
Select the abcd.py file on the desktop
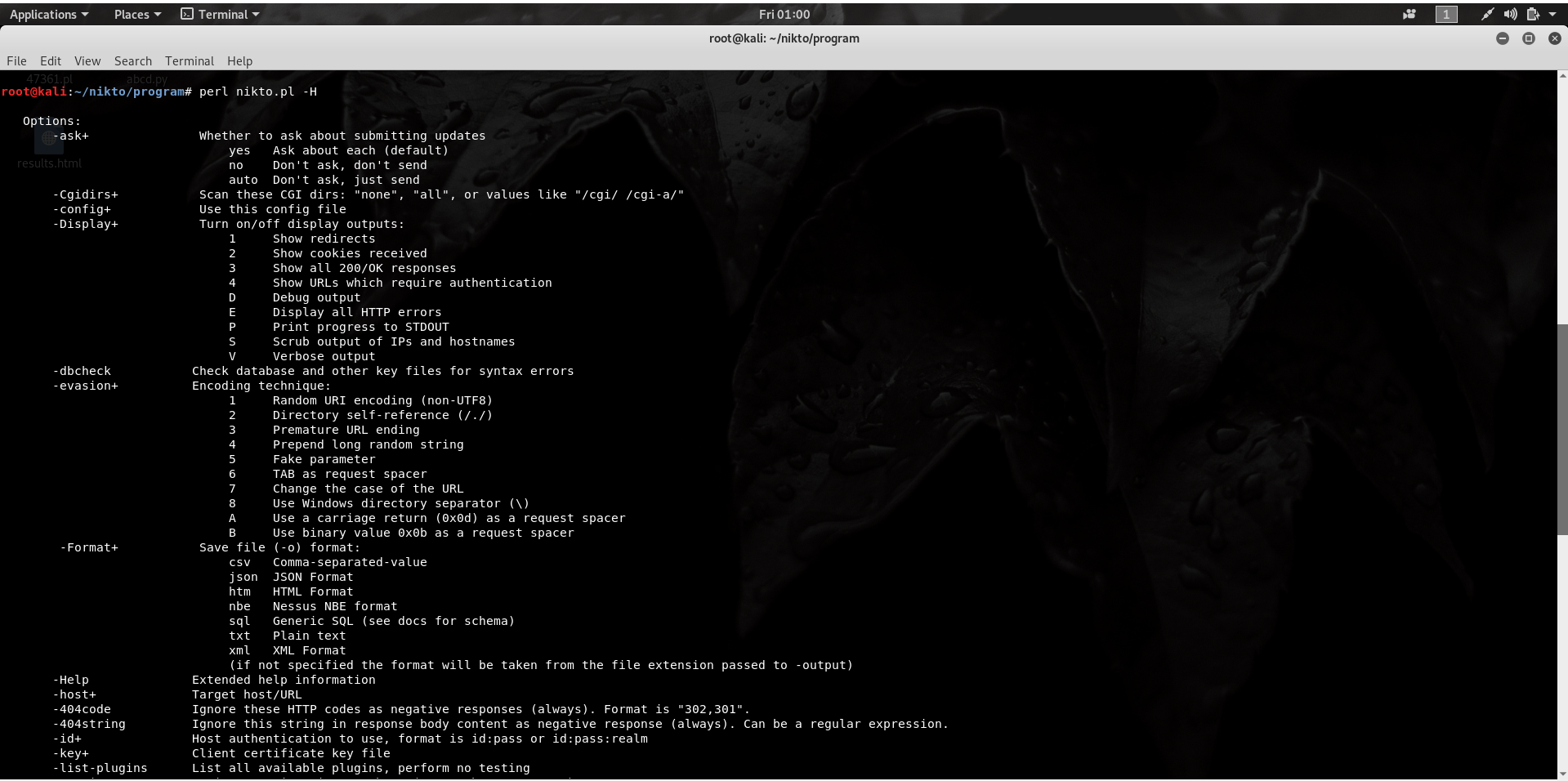point(147,78)
